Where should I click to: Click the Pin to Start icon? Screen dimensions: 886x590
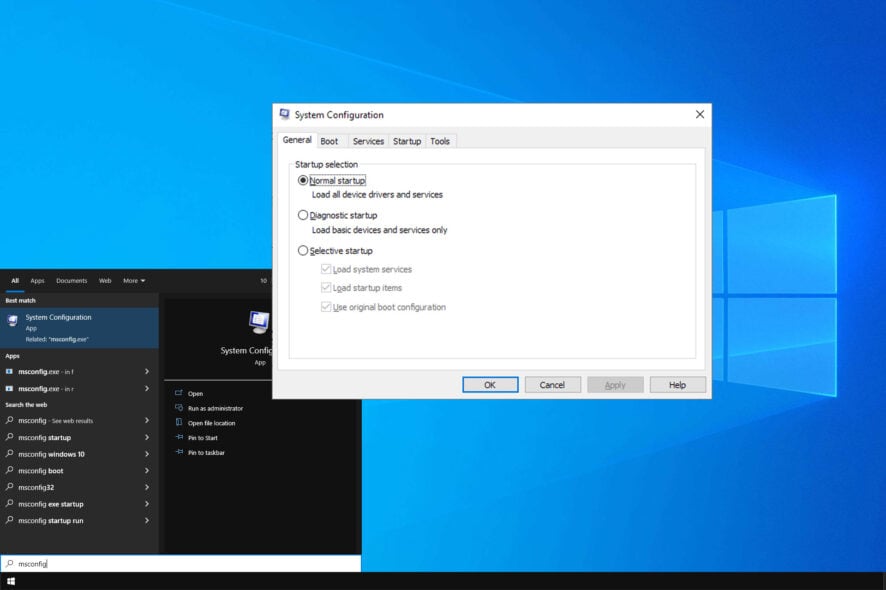(178, 437)
